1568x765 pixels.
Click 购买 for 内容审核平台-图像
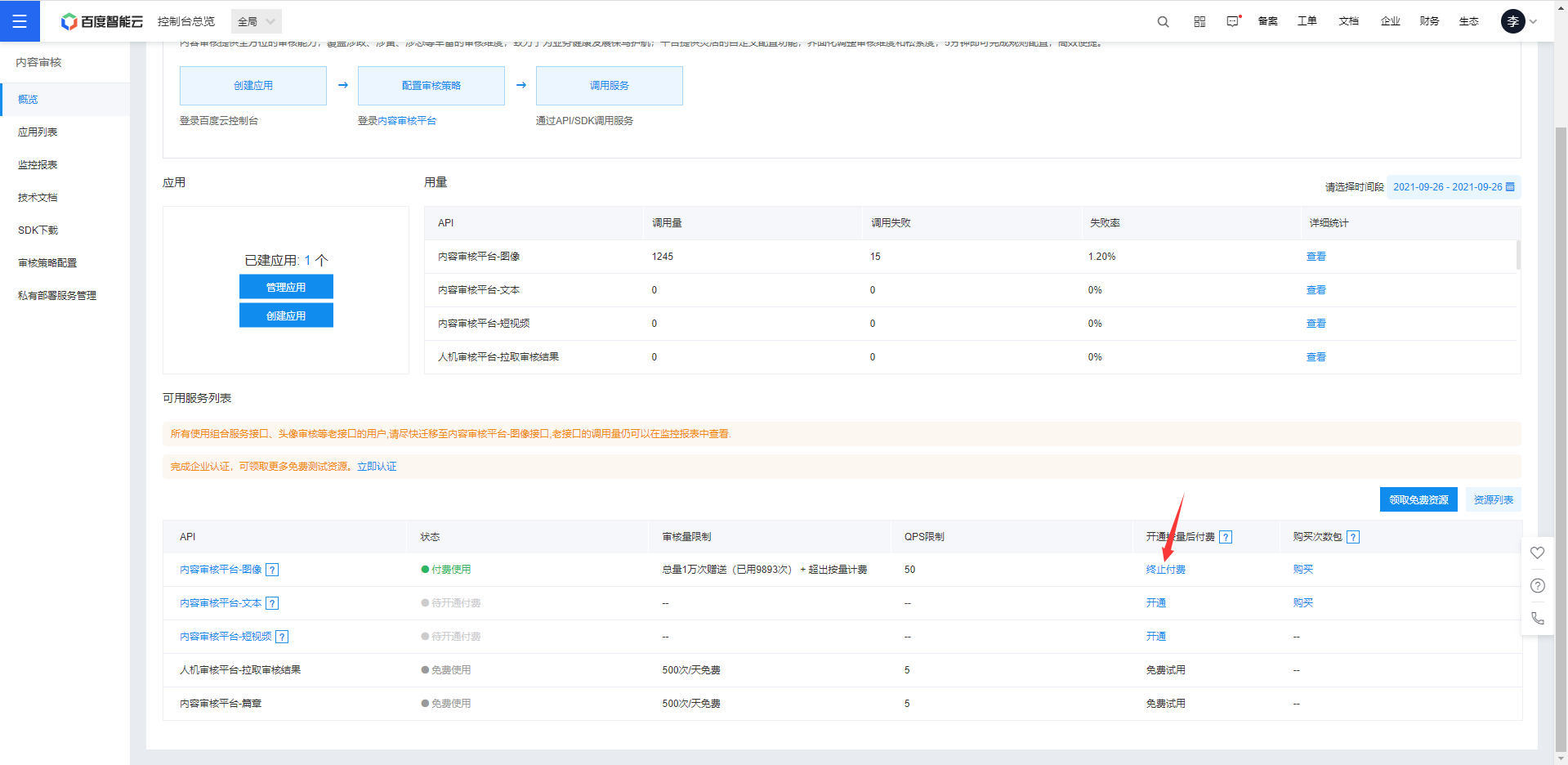[x=1302, y=570]
